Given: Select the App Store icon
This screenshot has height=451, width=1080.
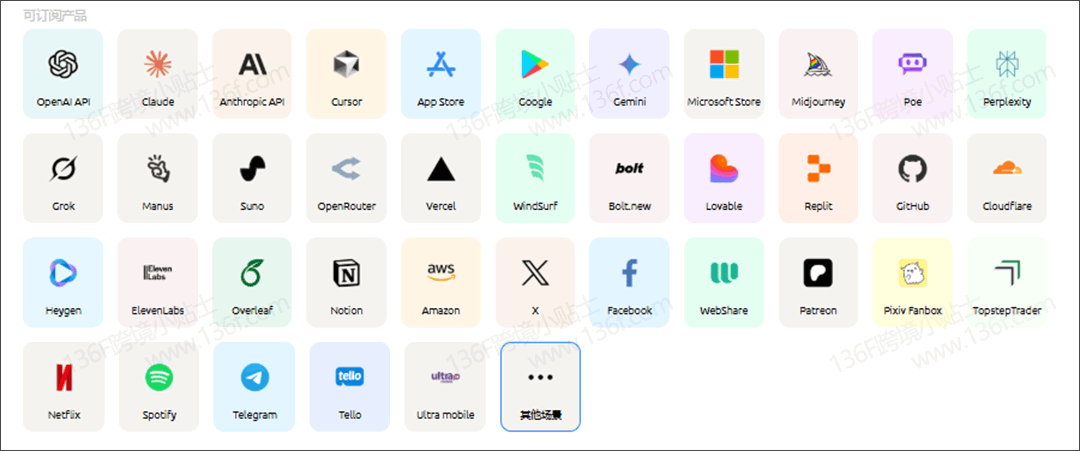Looking at the screenshot, I should coord(441,64).
